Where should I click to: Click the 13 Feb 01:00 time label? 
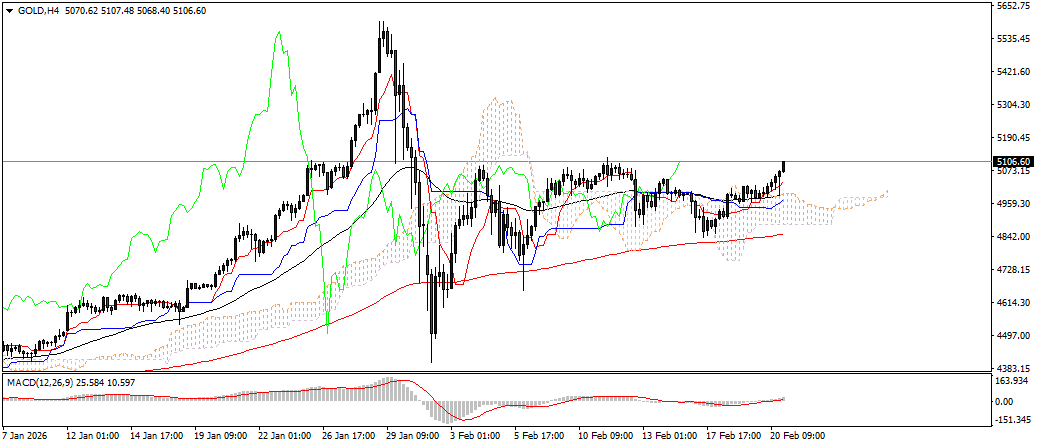pos(669,436)
